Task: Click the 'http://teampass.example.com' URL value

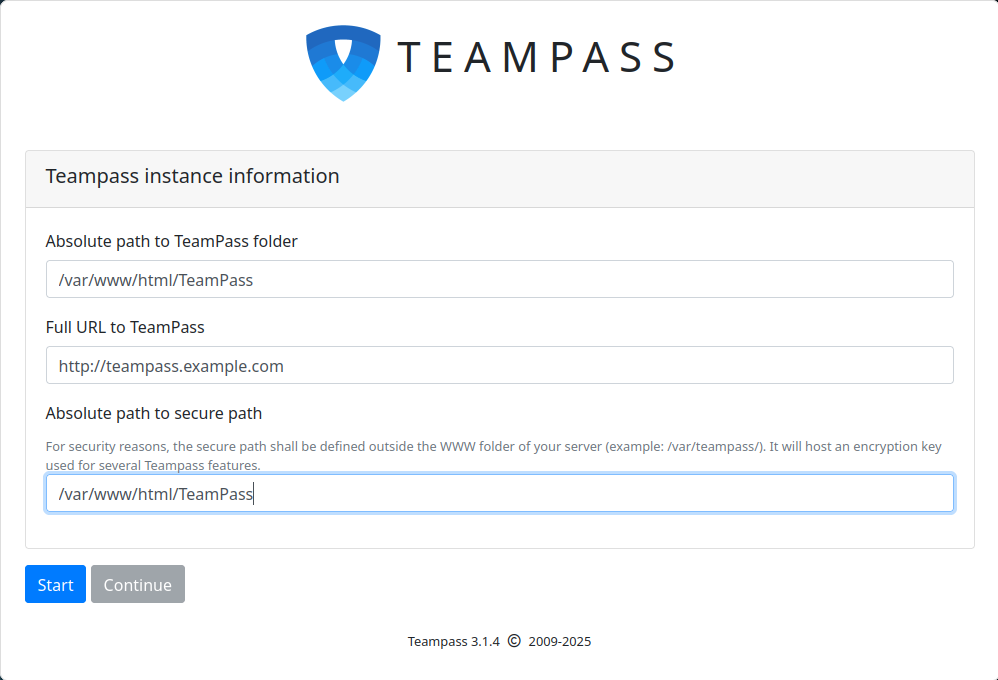Action: [171, 367]
